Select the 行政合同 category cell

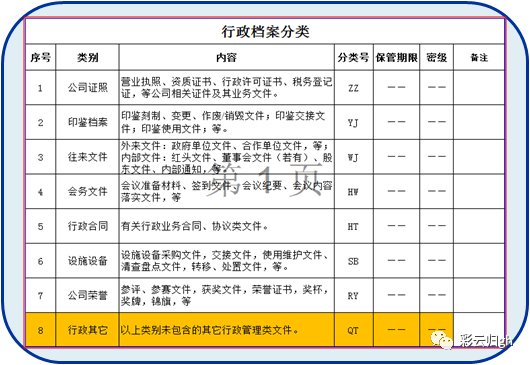(88, 226)
